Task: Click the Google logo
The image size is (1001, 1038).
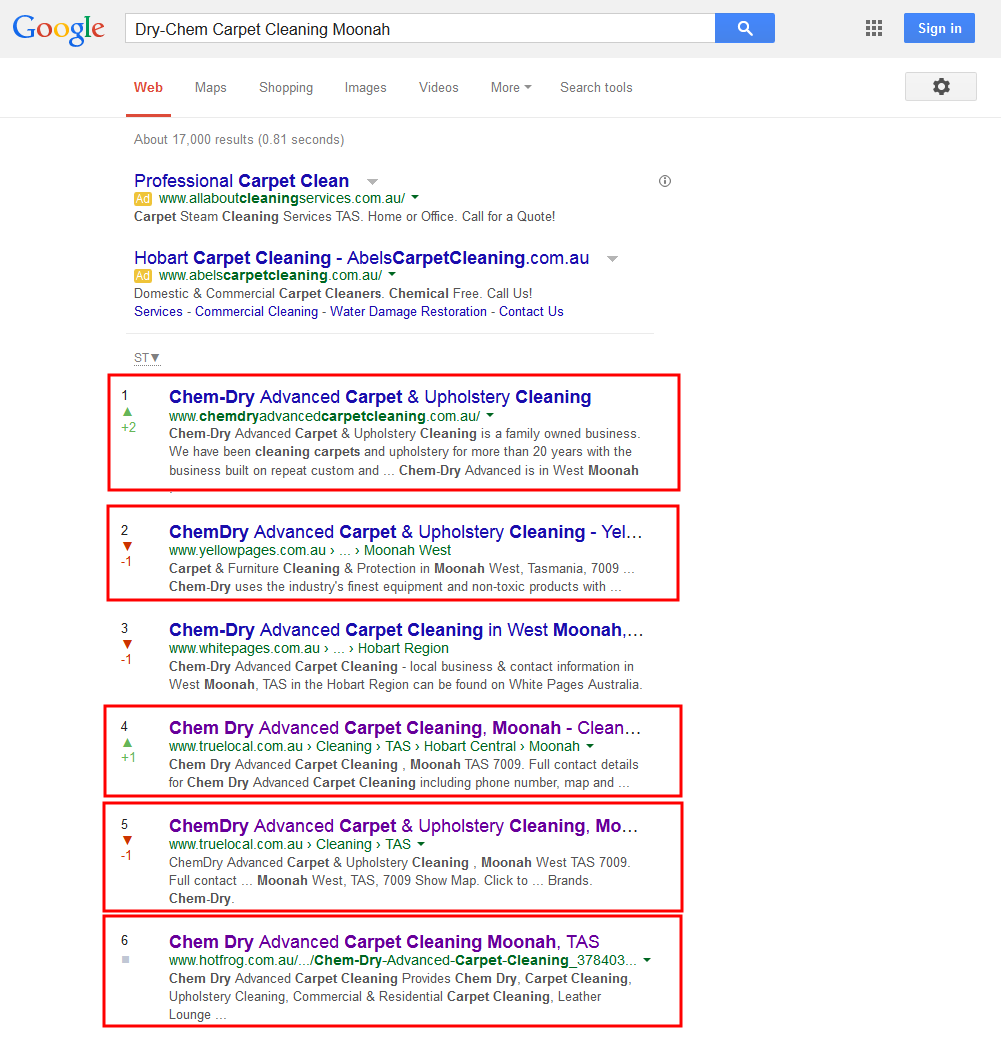Action: 58,29
